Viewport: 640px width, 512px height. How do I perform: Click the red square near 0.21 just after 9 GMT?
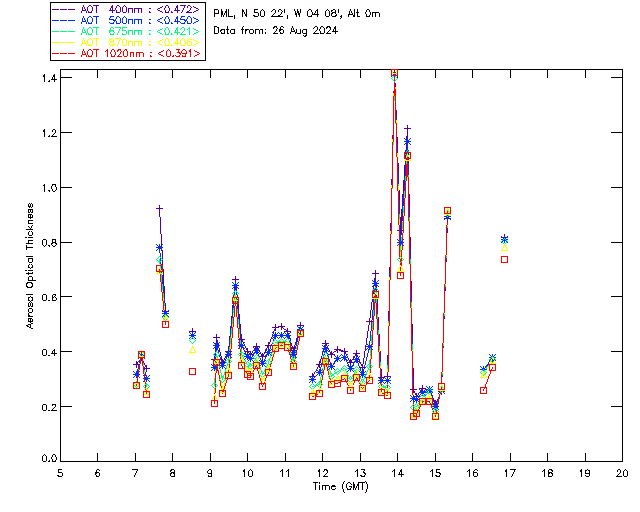(215, 403)
